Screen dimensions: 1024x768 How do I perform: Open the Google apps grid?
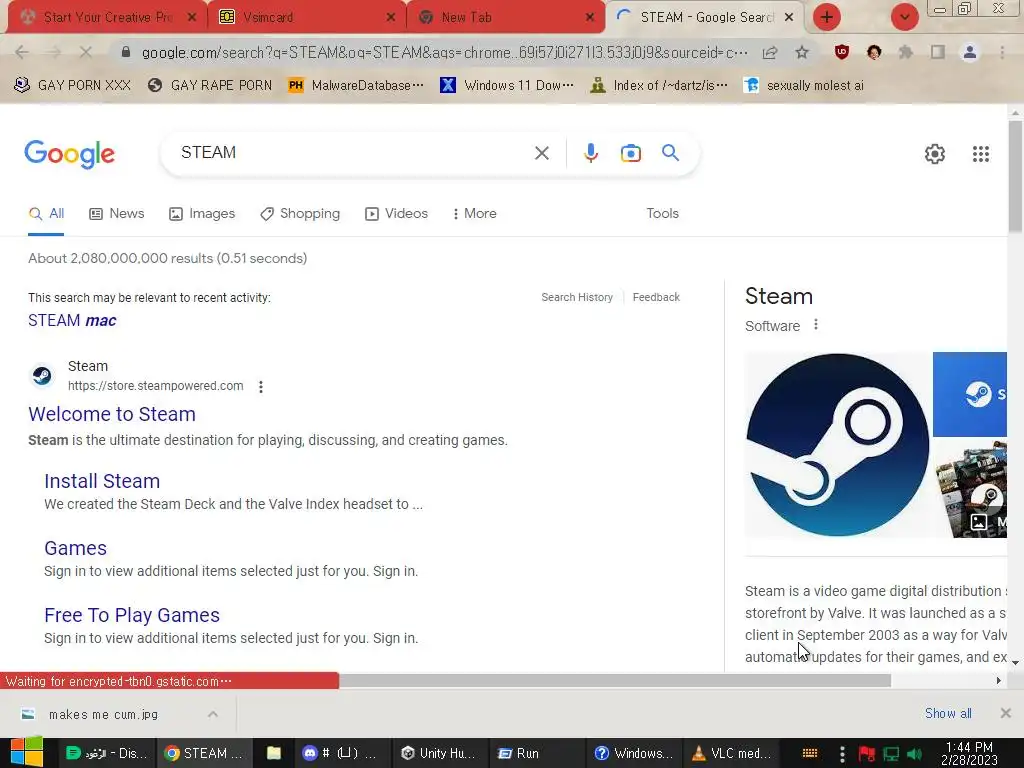point(980,154)
